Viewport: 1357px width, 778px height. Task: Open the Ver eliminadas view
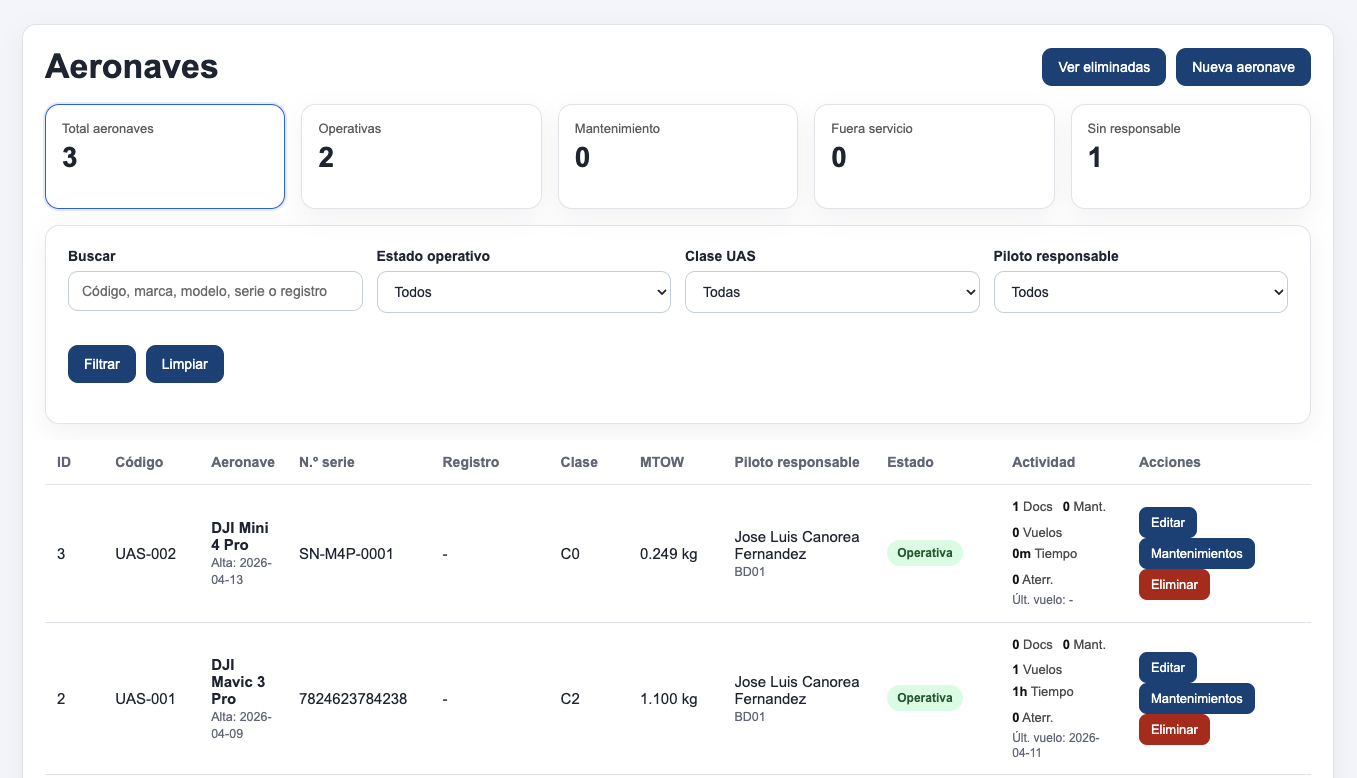1104,67
